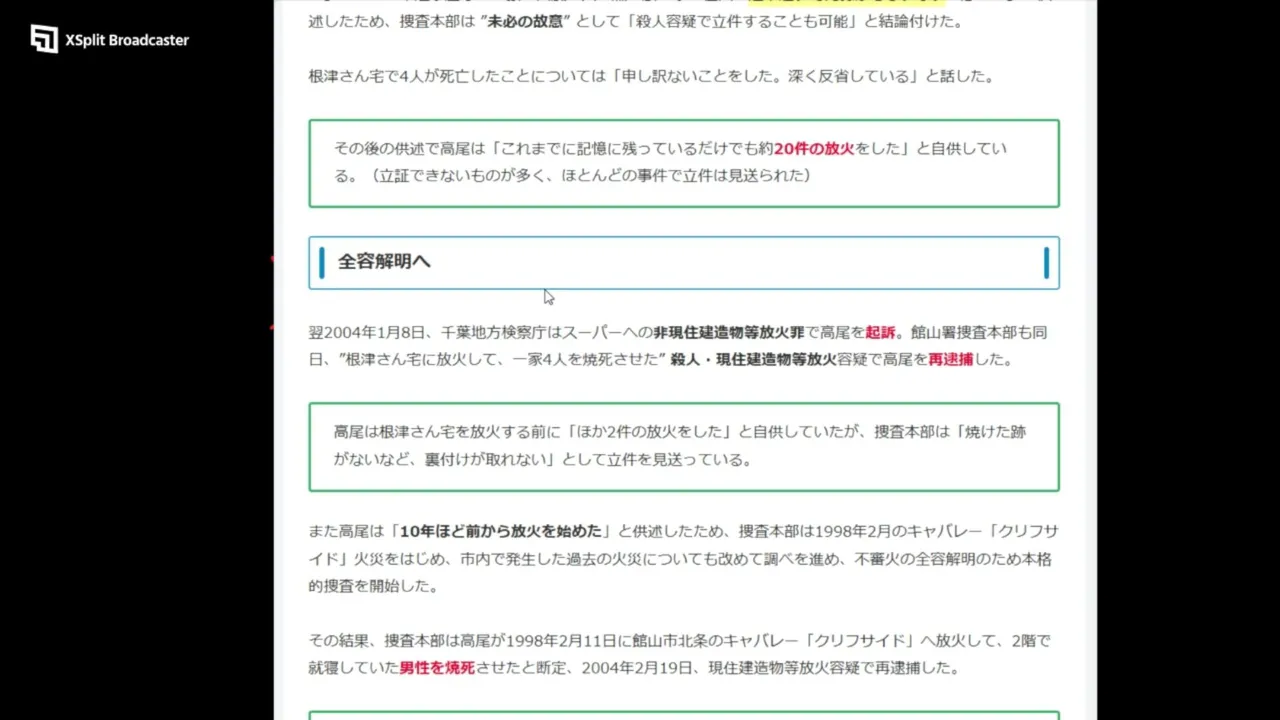
Task: Click the text '2004年2月19日'
Action: (638, 668)
